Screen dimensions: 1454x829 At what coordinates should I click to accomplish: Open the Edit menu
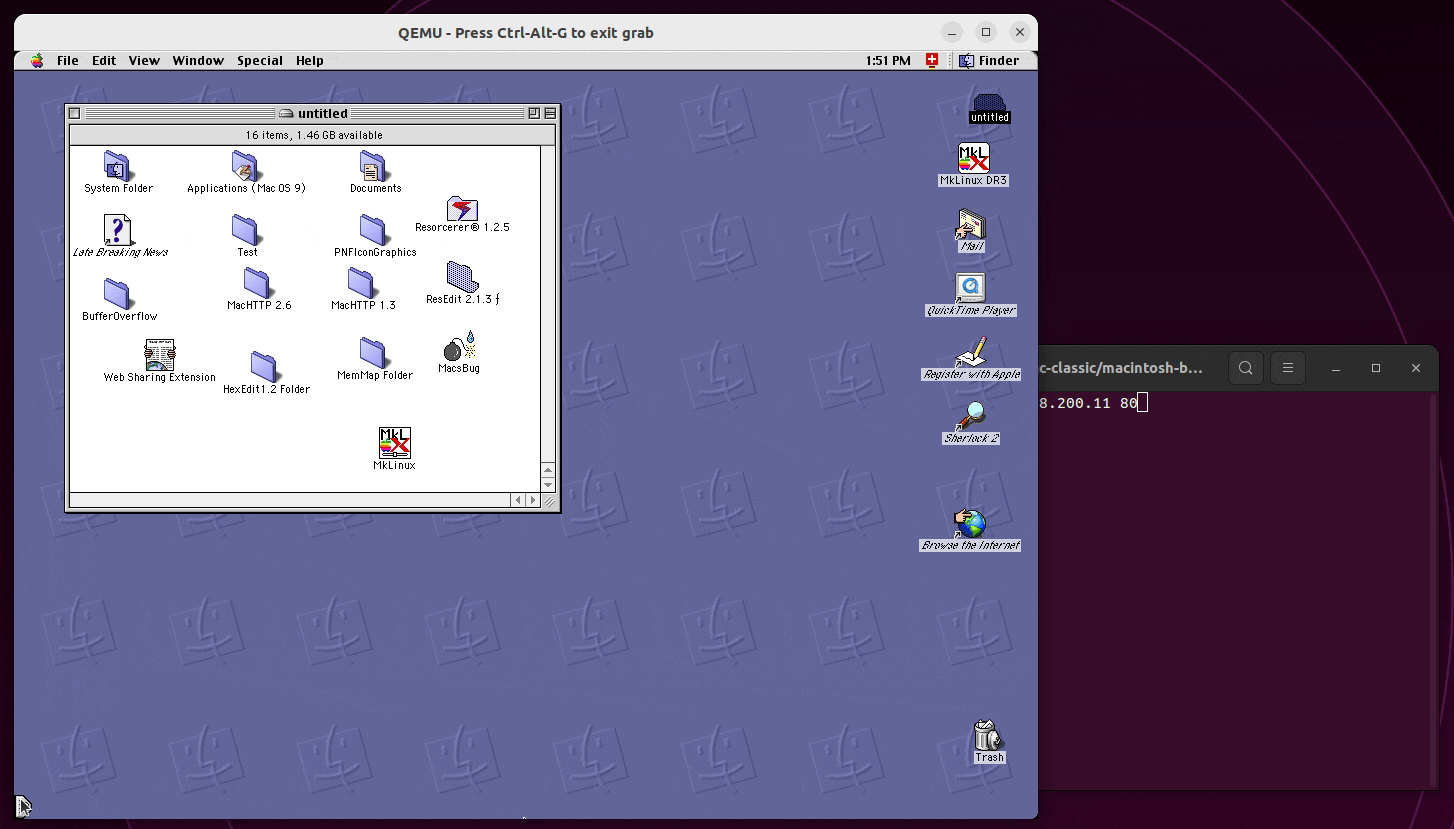coord(104,60)
